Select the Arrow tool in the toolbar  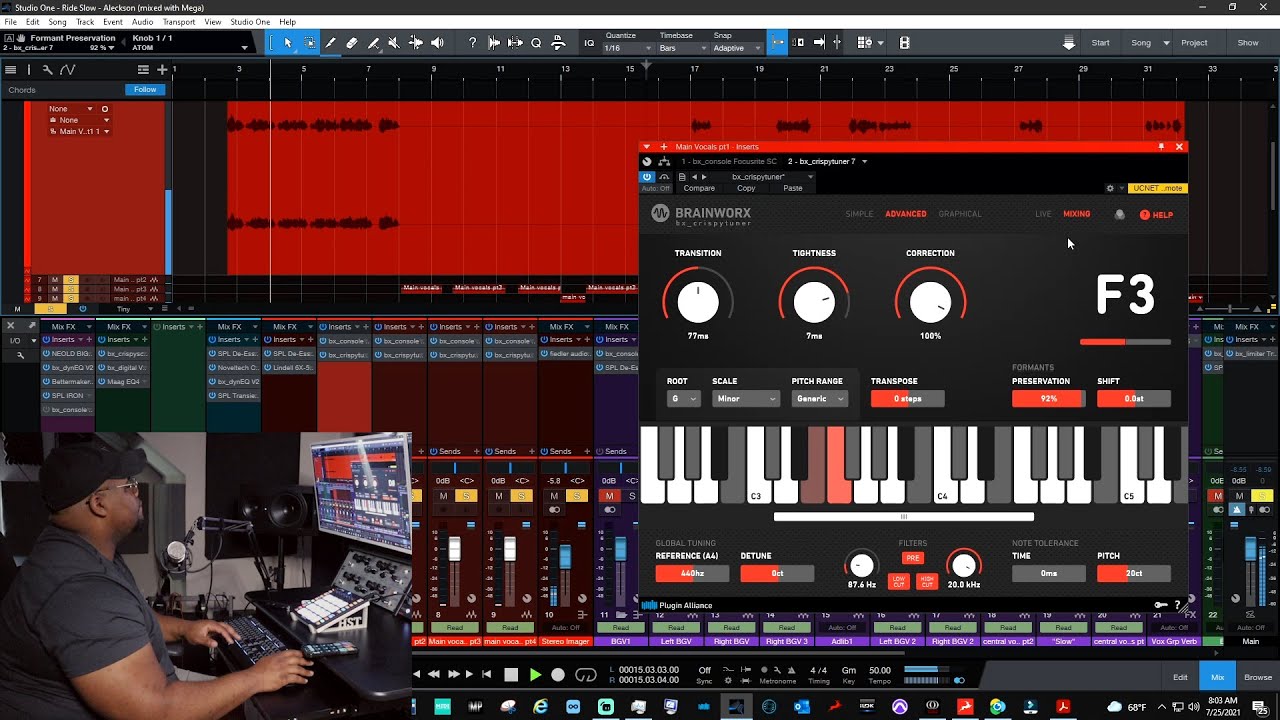tap(288, 43)
